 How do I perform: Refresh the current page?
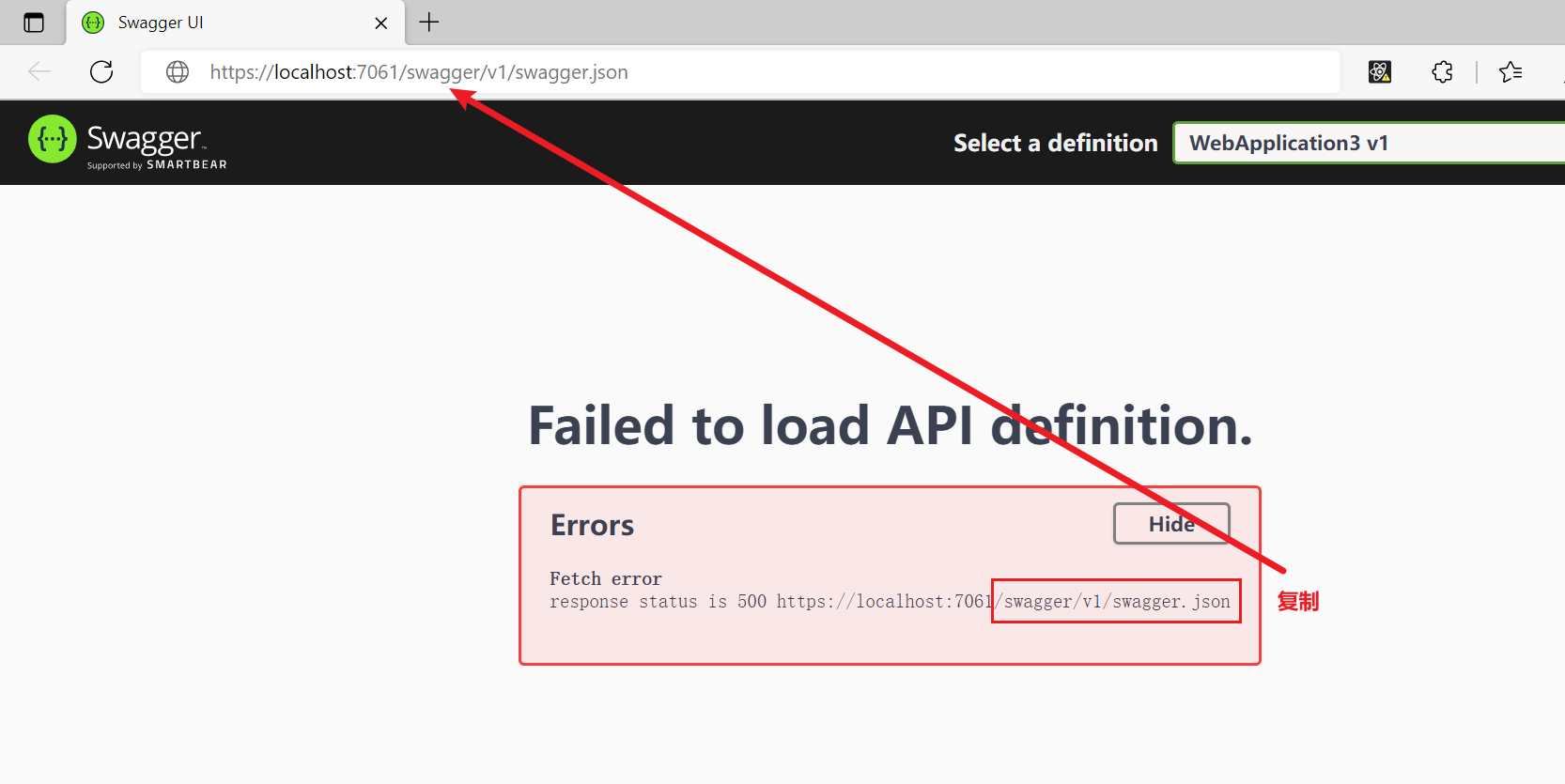101,72
